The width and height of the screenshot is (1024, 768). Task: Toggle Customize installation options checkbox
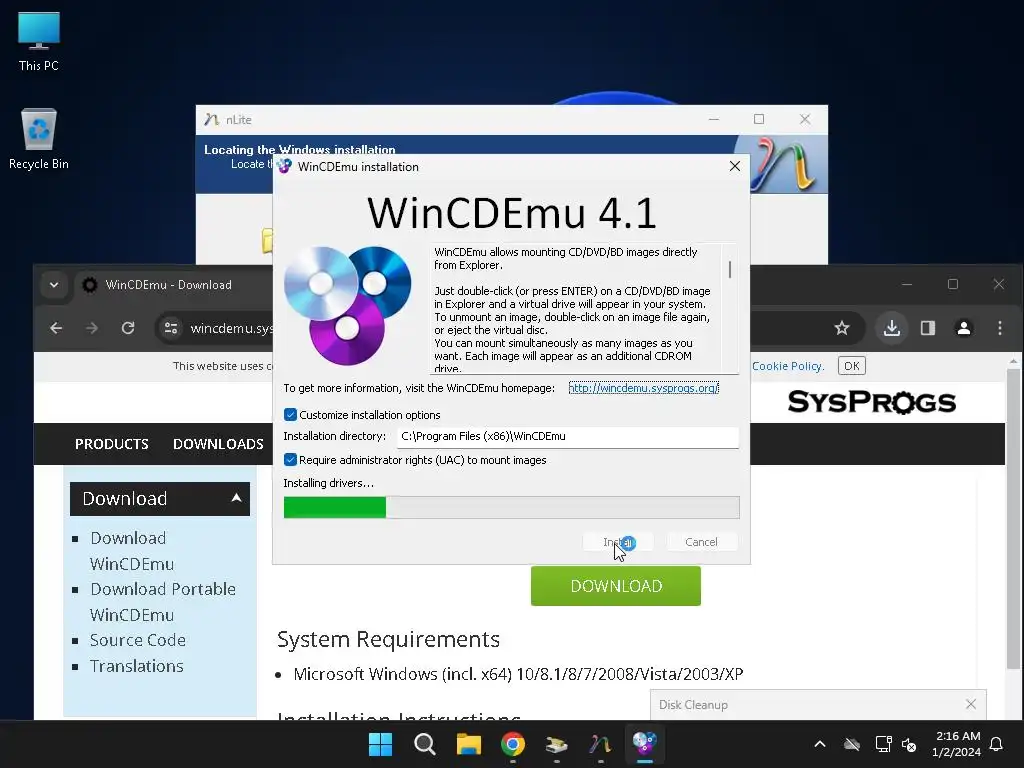tap(291, 415)
